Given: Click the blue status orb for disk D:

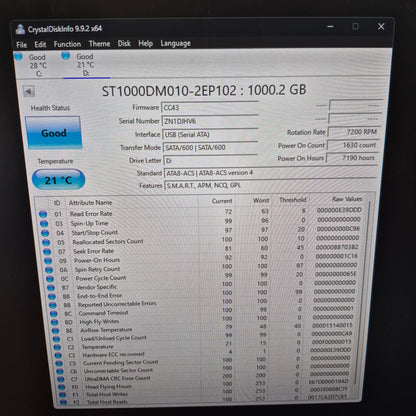Looking at the screenshot, I should click(66, 56).
